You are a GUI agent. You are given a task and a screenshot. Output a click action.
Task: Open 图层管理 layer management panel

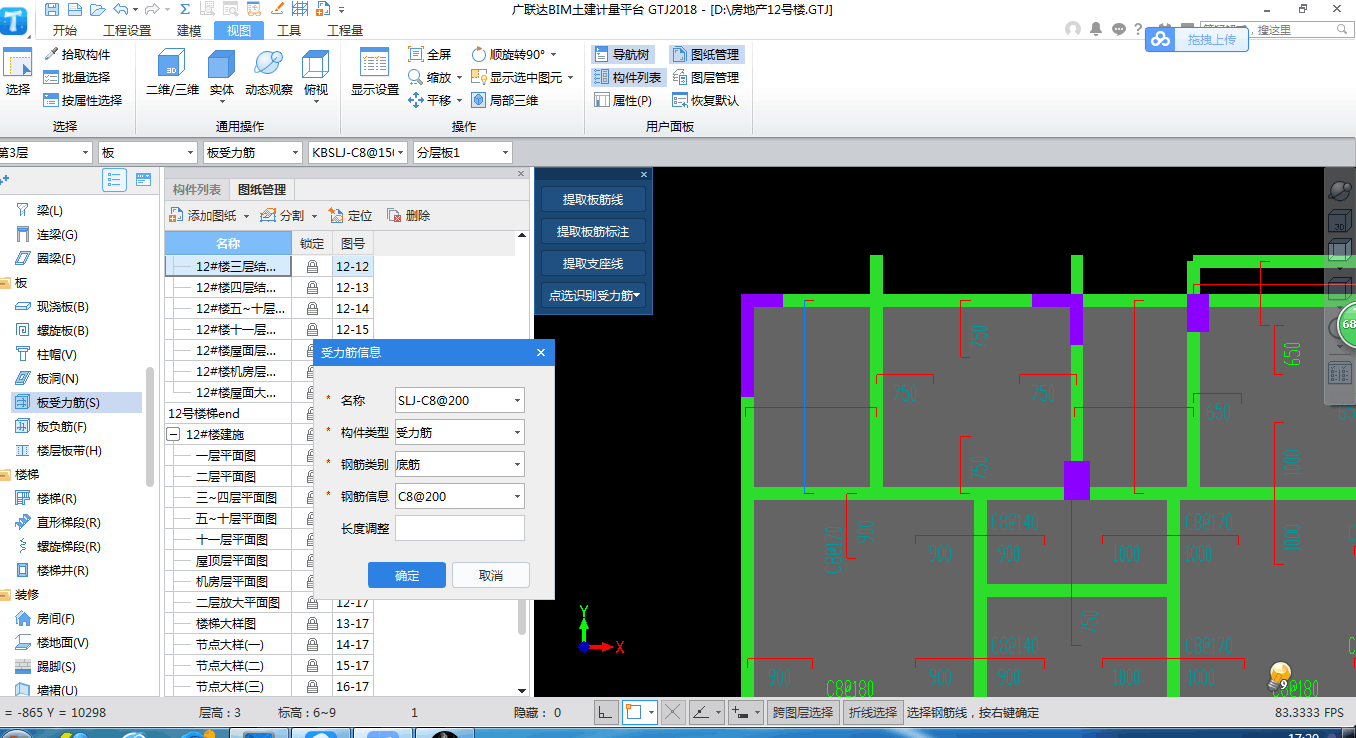coord(705,77)
